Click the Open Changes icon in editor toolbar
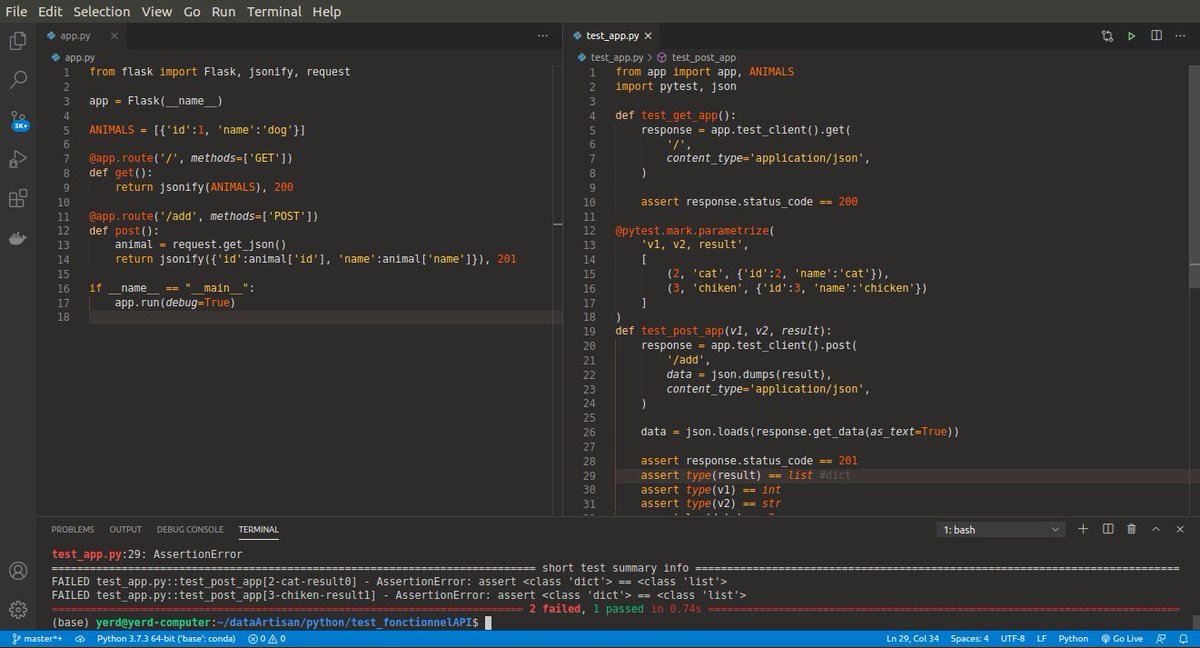 pos(1107,35)
